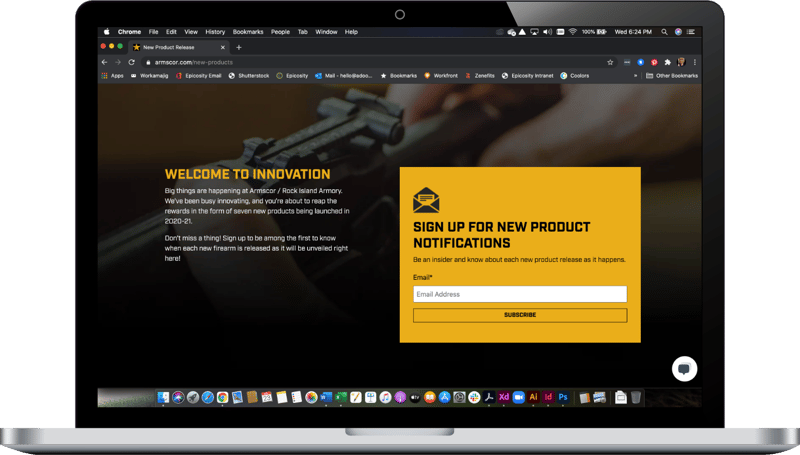
Task: Open the Coolors bookmark
Action: pos(574,75)
